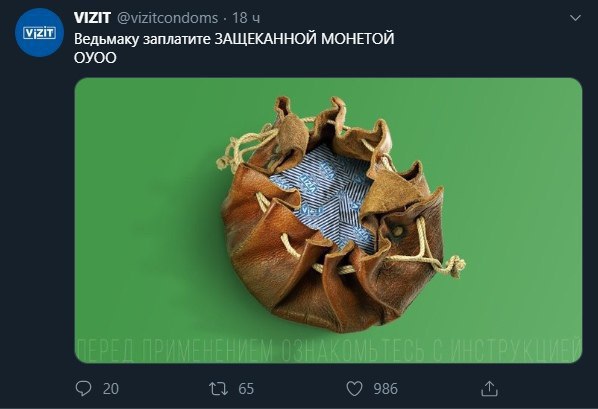Screen dimensions: 598x409
Task: Click the reply count 20
Action: (111, 389)
